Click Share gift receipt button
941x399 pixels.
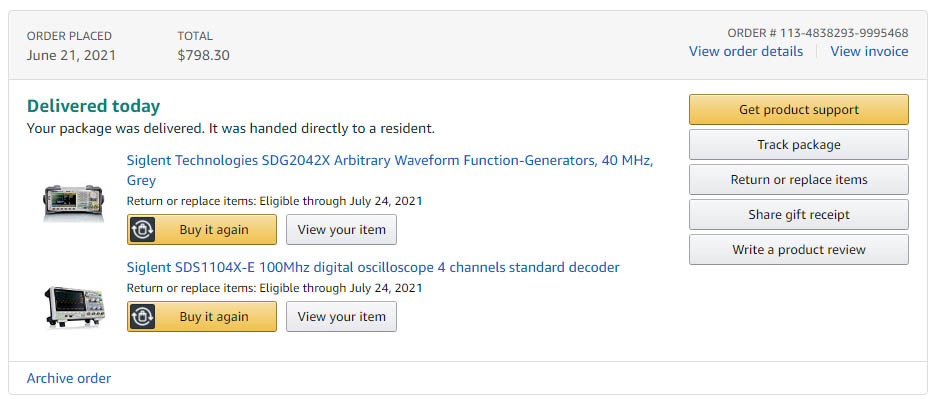point(798,215)
